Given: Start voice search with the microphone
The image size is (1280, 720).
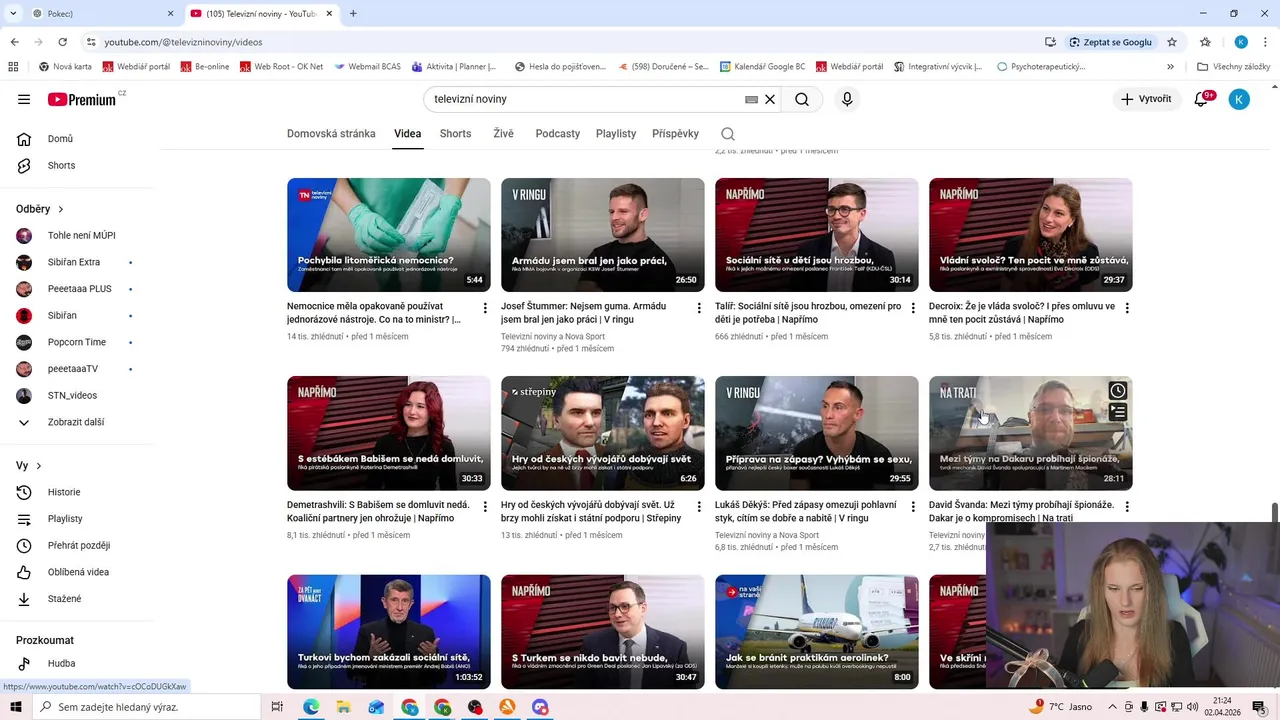Looking at the screenshot, I should coord(847,99).
